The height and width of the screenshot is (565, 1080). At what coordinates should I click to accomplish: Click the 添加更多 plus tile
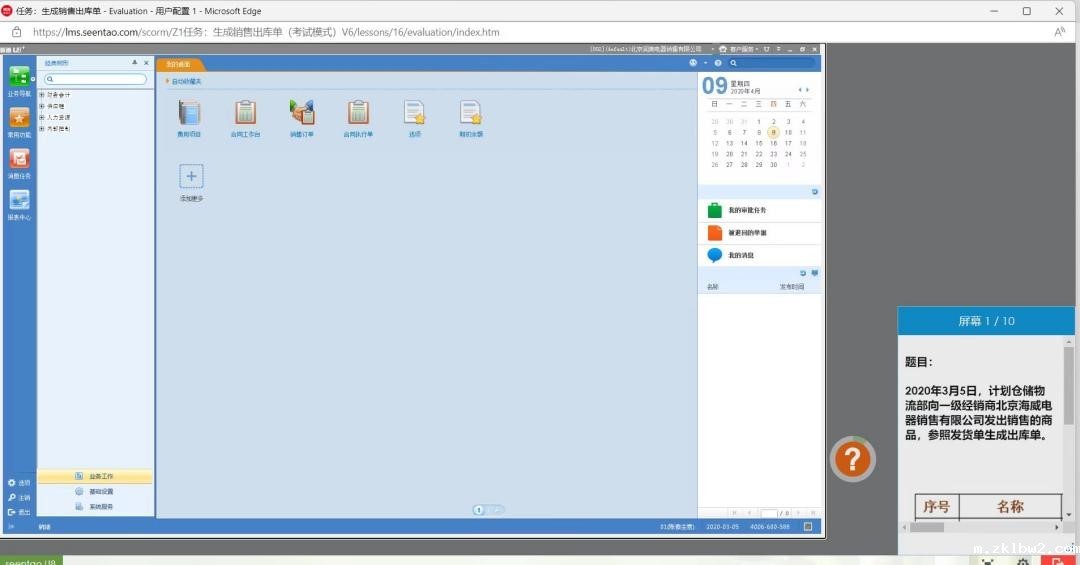point(191,177)
